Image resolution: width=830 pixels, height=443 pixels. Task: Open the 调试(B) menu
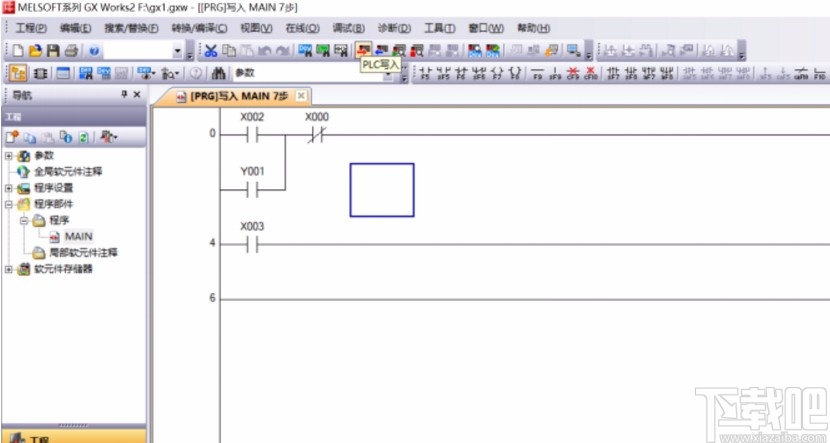pos(348,28)
